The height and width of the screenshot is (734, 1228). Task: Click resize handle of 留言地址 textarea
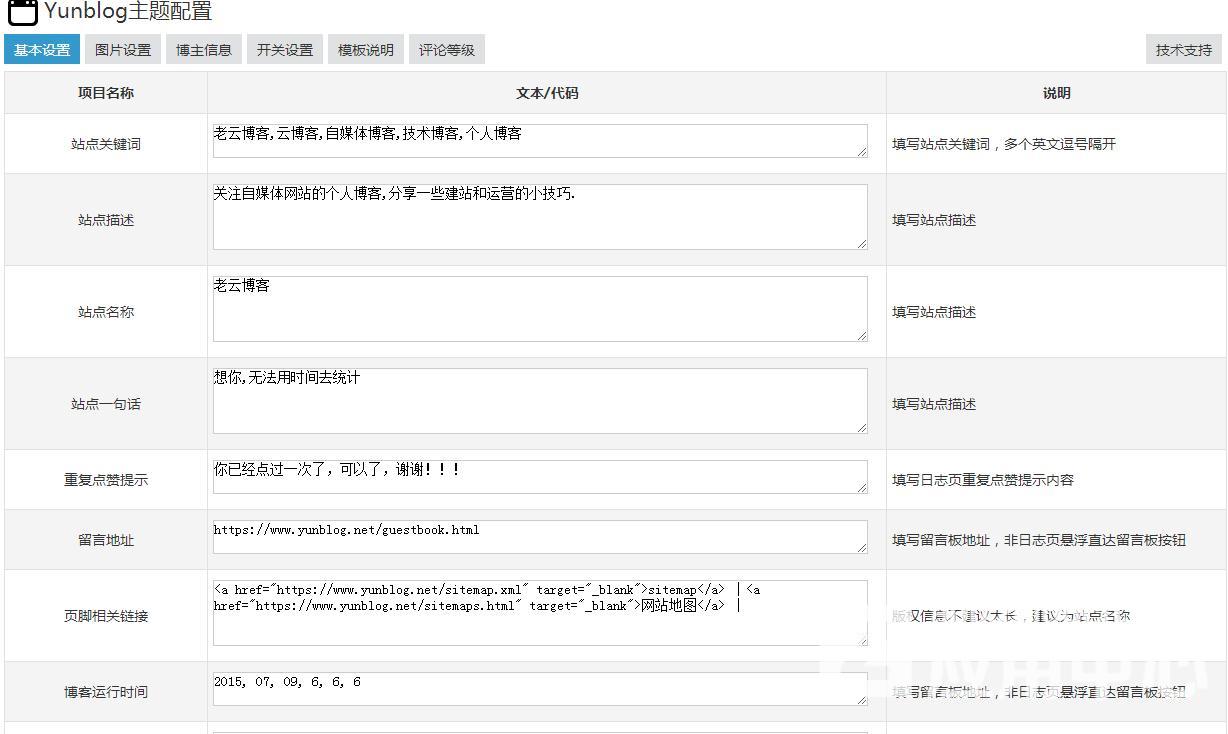tap(861, 547)
